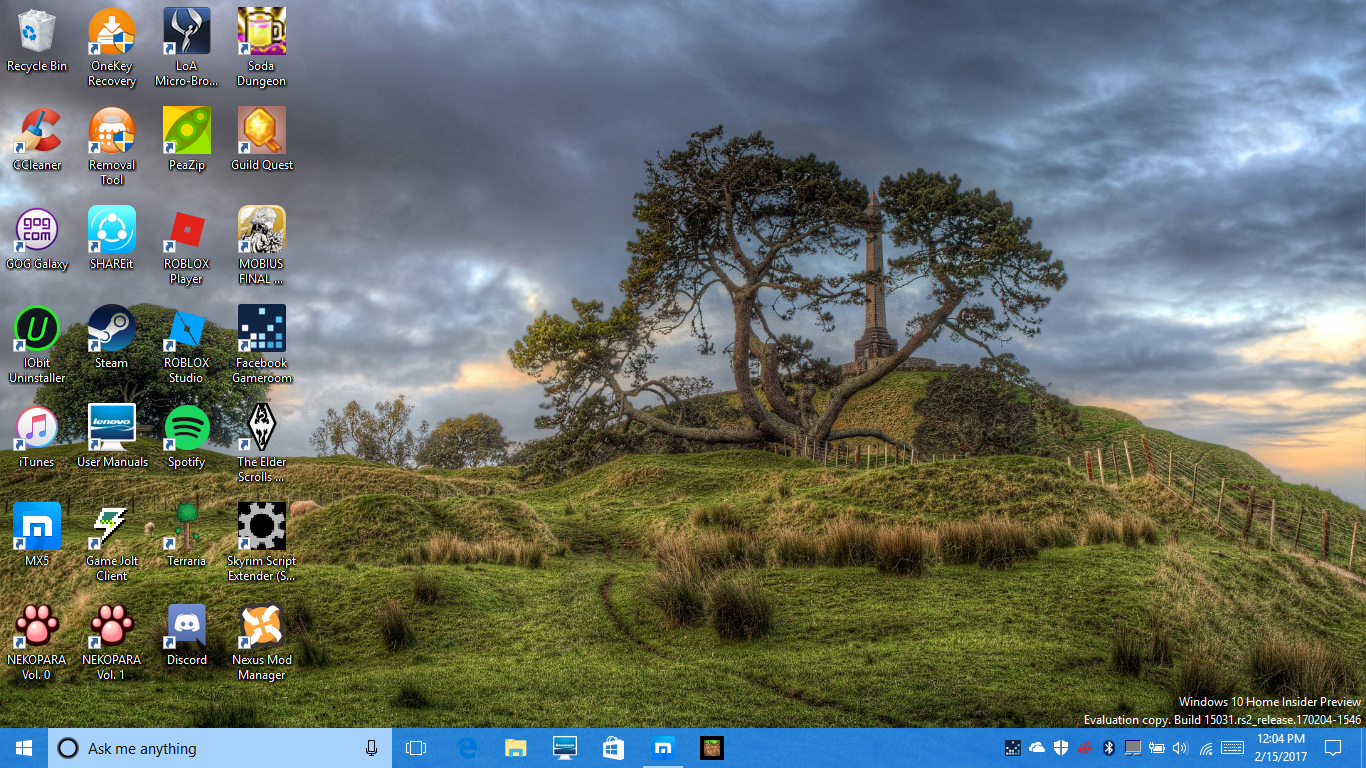1366x768 pixels.
Task: Select the iTunes desktop icon
Action: tap(37, 429)
